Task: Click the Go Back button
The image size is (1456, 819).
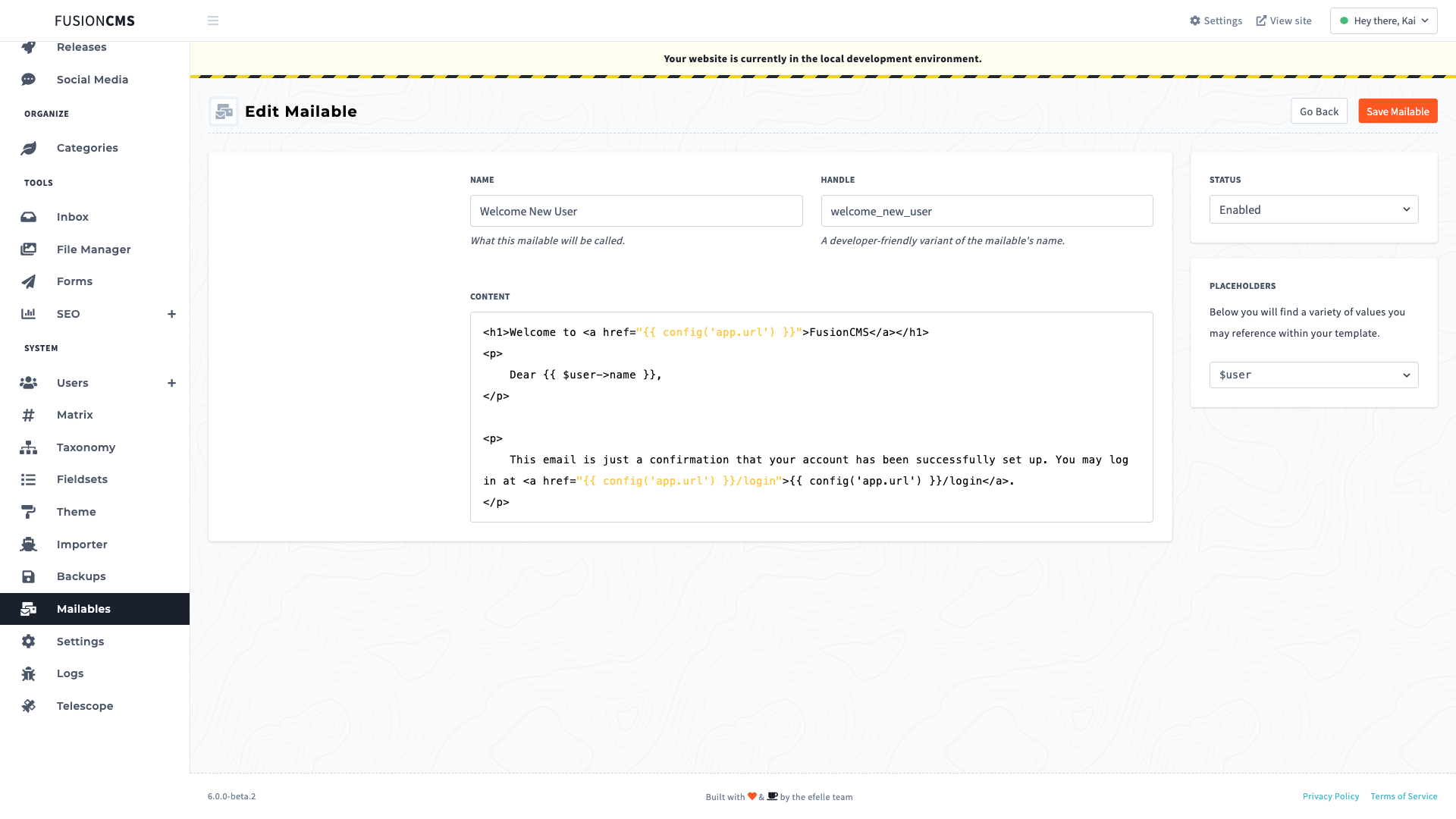Action: [x=1319, y=111]
